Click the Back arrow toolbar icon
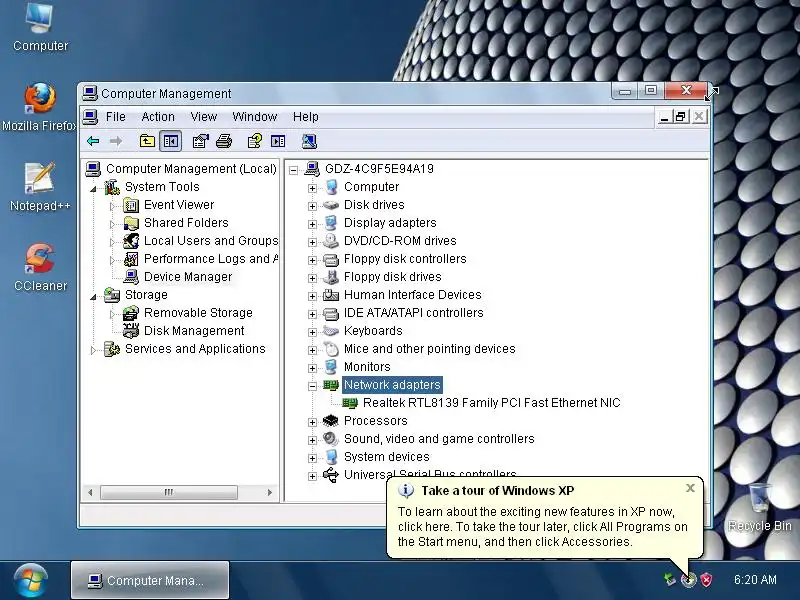 point(93,141)
